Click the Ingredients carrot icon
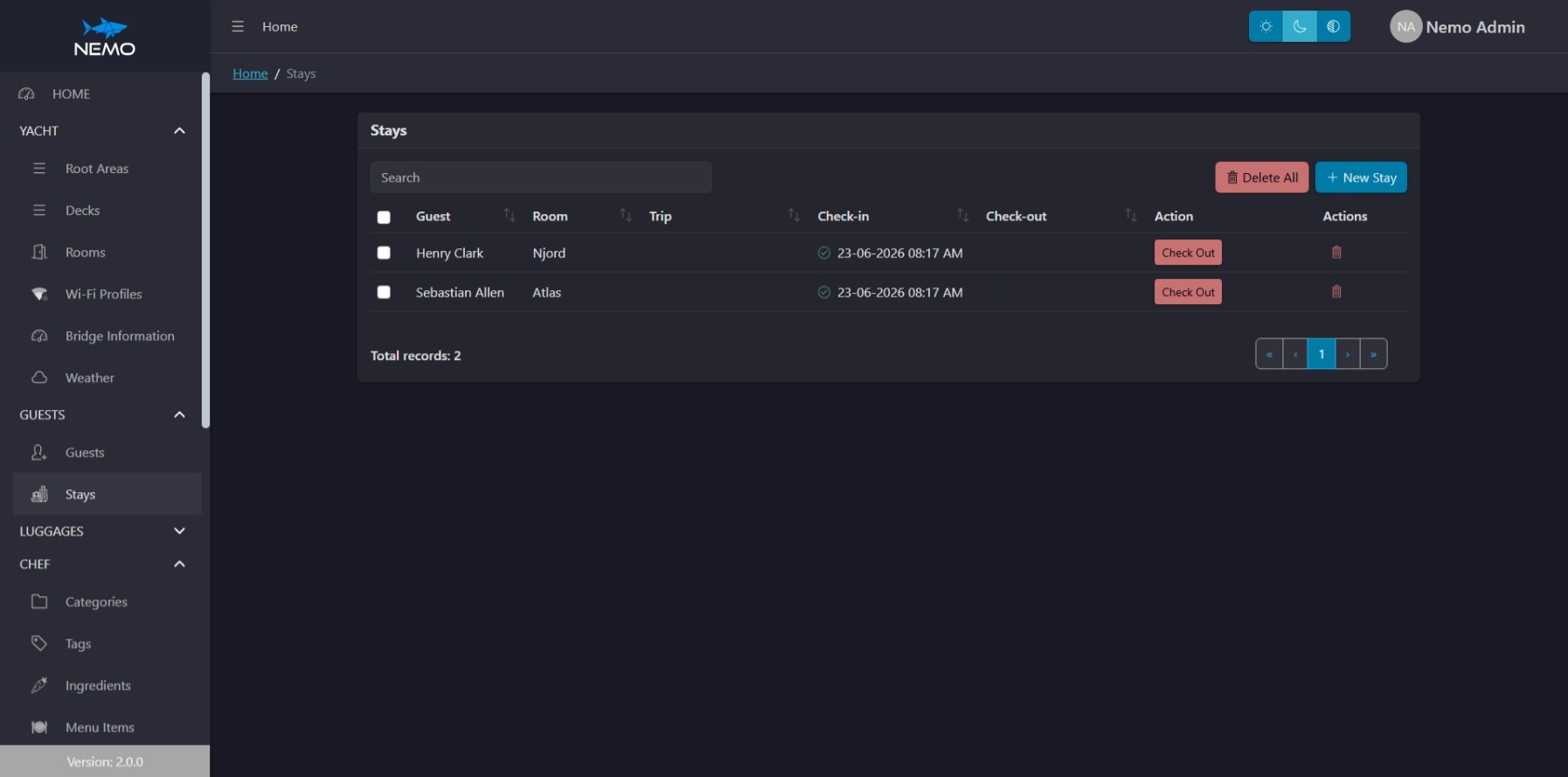1568x777 pixels. [x=39, y=685]
